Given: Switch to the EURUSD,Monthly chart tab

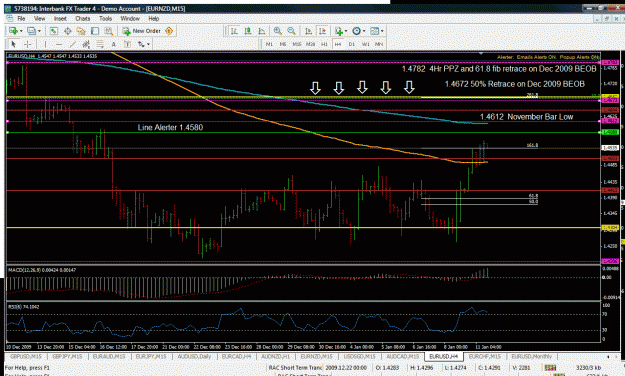Looking at the screenshot, I should pyautogui.click(x=531, y=356).
